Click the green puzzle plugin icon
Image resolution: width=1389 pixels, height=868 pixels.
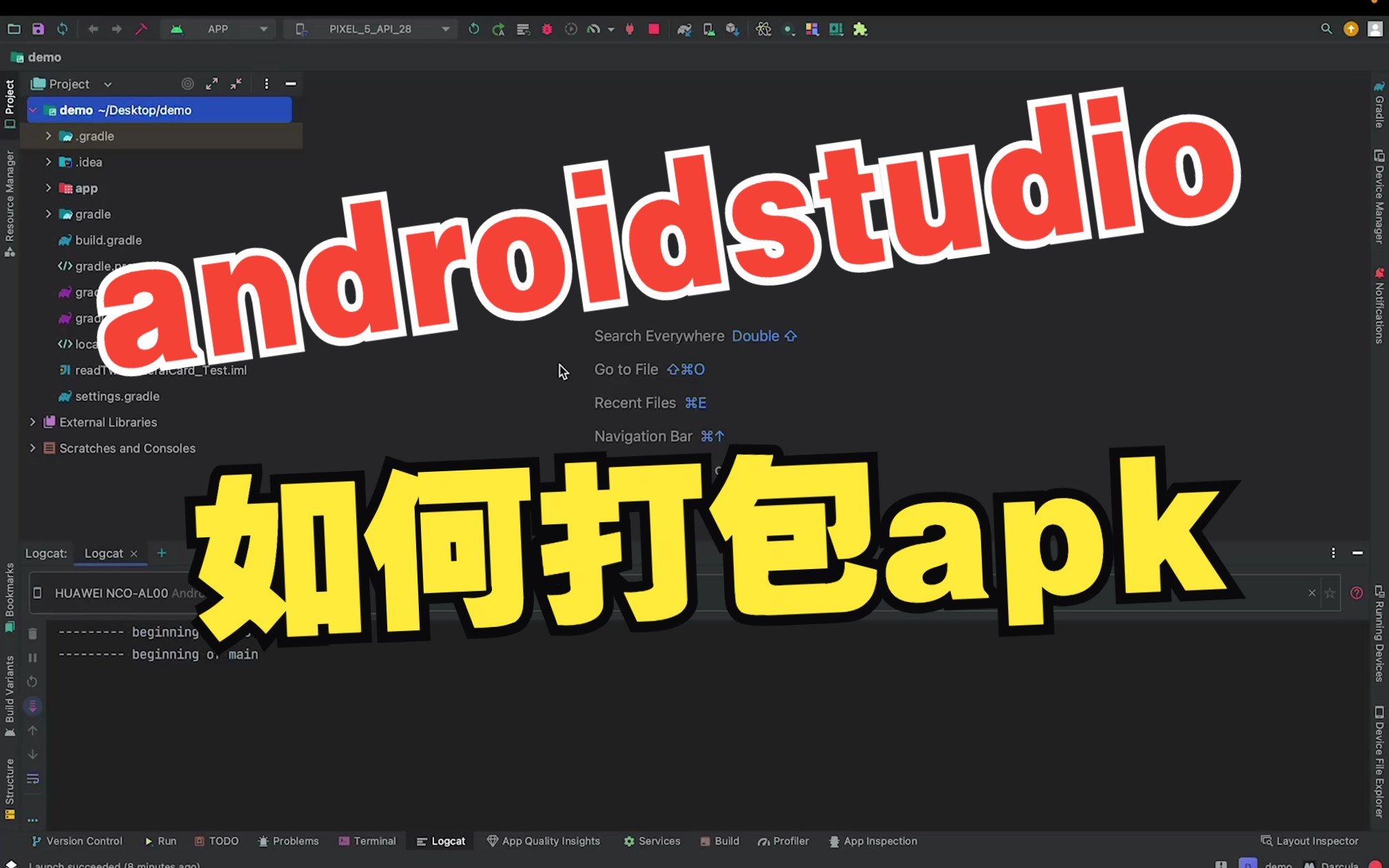(860, 29)
